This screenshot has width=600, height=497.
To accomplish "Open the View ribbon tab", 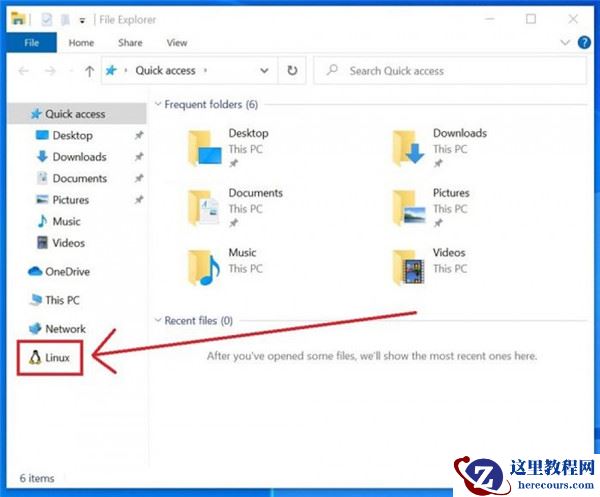I will pos(177,42).
